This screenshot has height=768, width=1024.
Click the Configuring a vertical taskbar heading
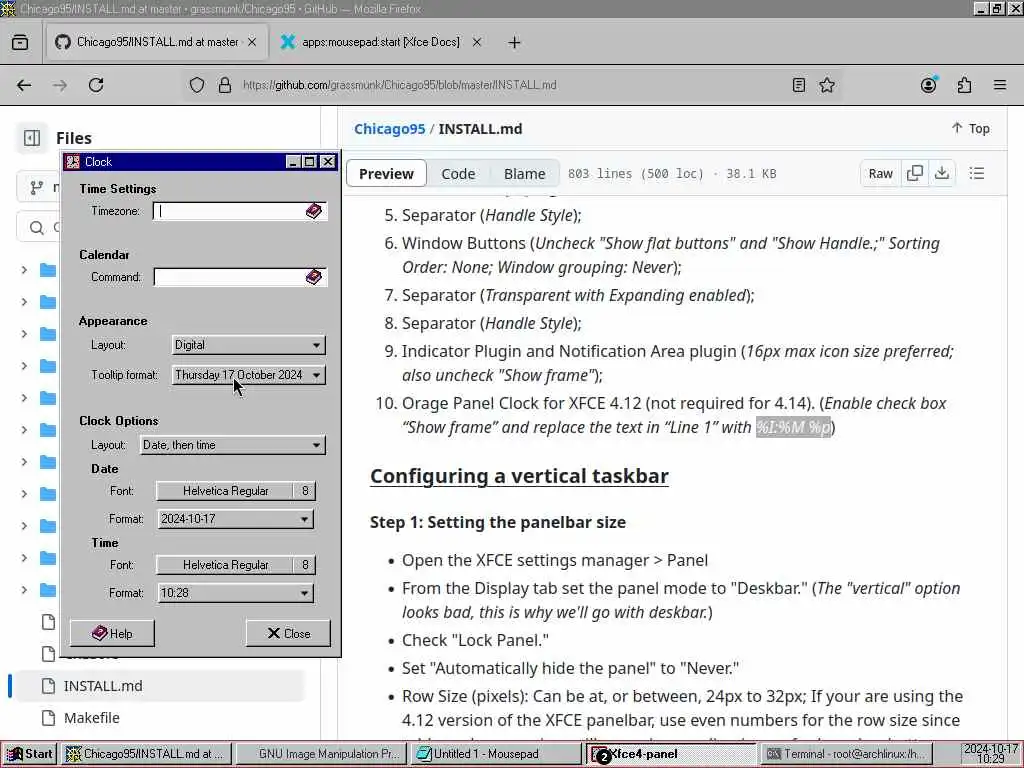pos(519,476)
